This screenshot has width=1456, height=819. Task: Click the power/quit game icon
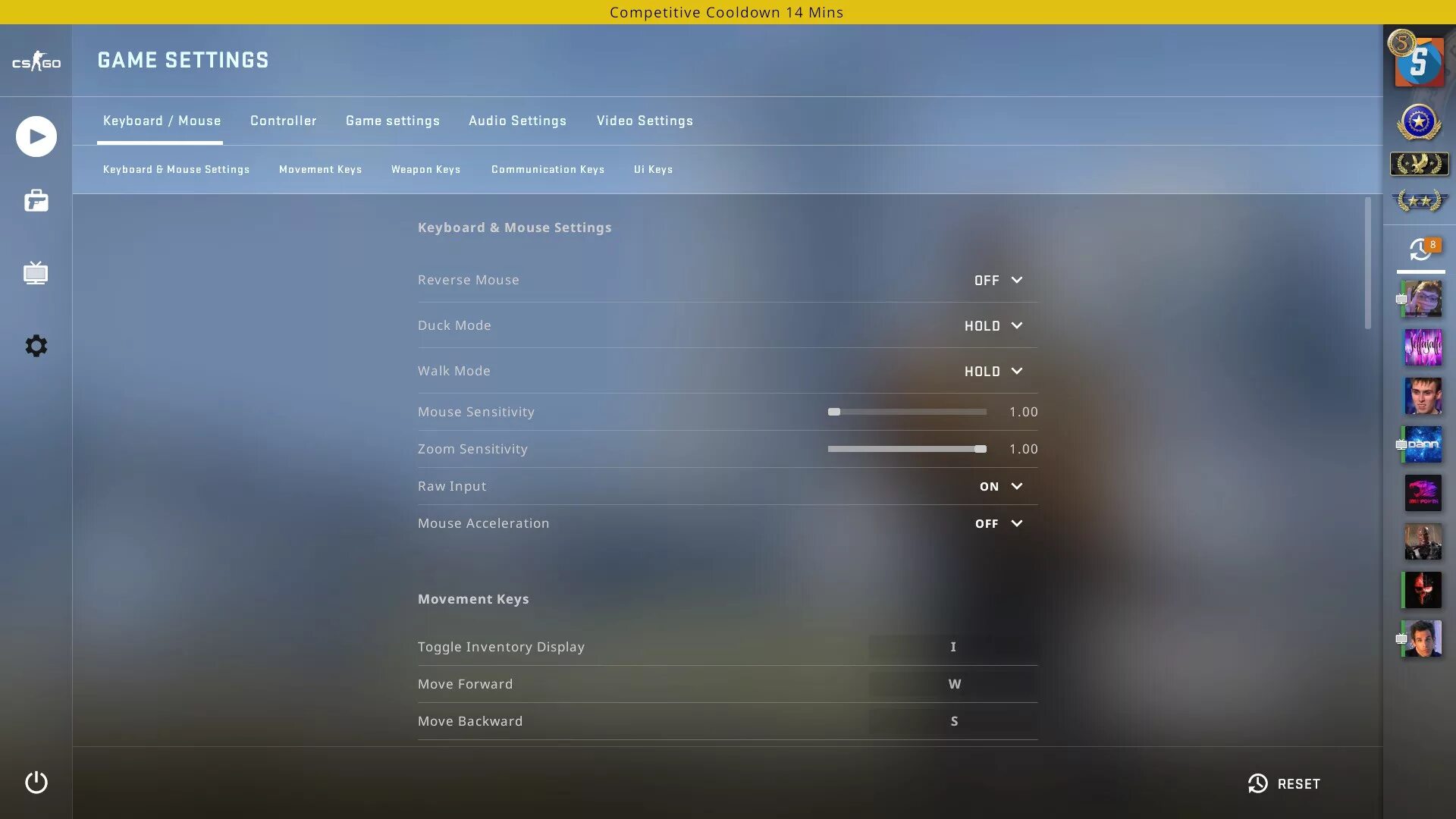pos(36,783)
